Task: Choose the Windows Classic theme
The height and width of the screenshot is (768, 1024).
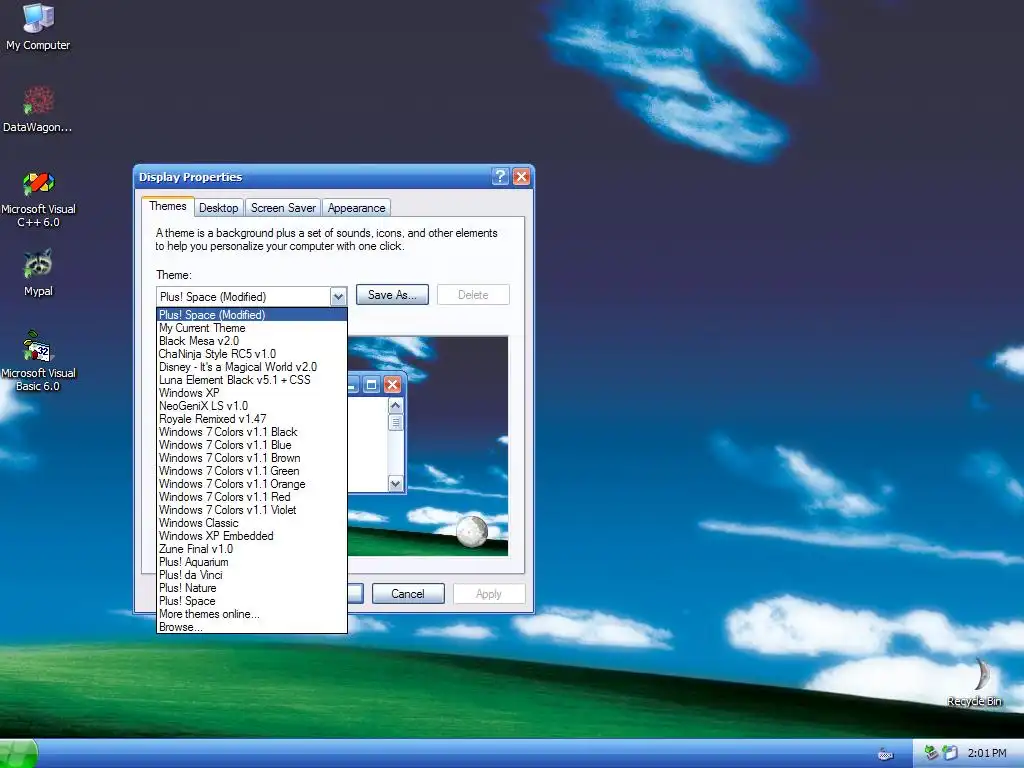Action: [251, 523]
